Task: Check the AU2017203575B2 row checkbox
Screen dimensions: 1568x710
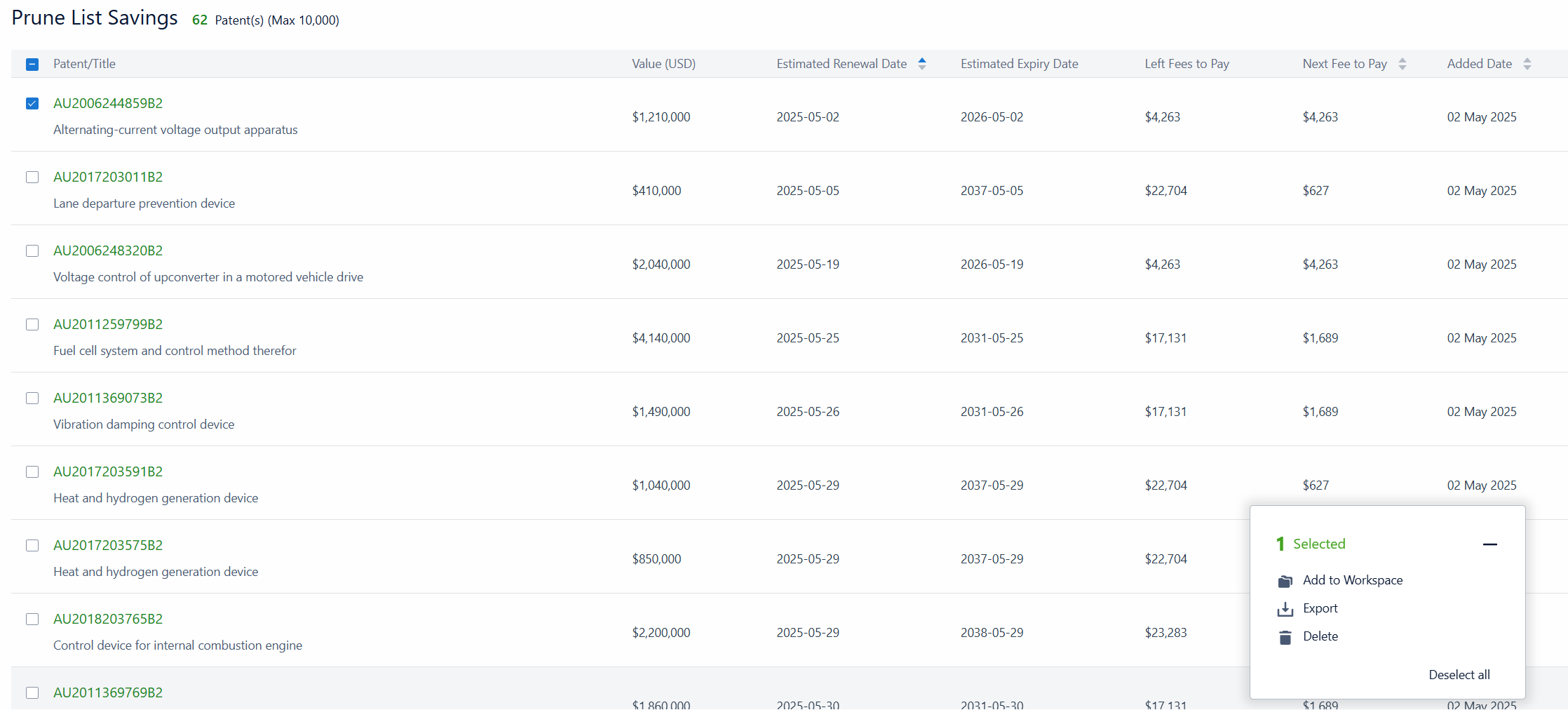Action: [32, 546]
